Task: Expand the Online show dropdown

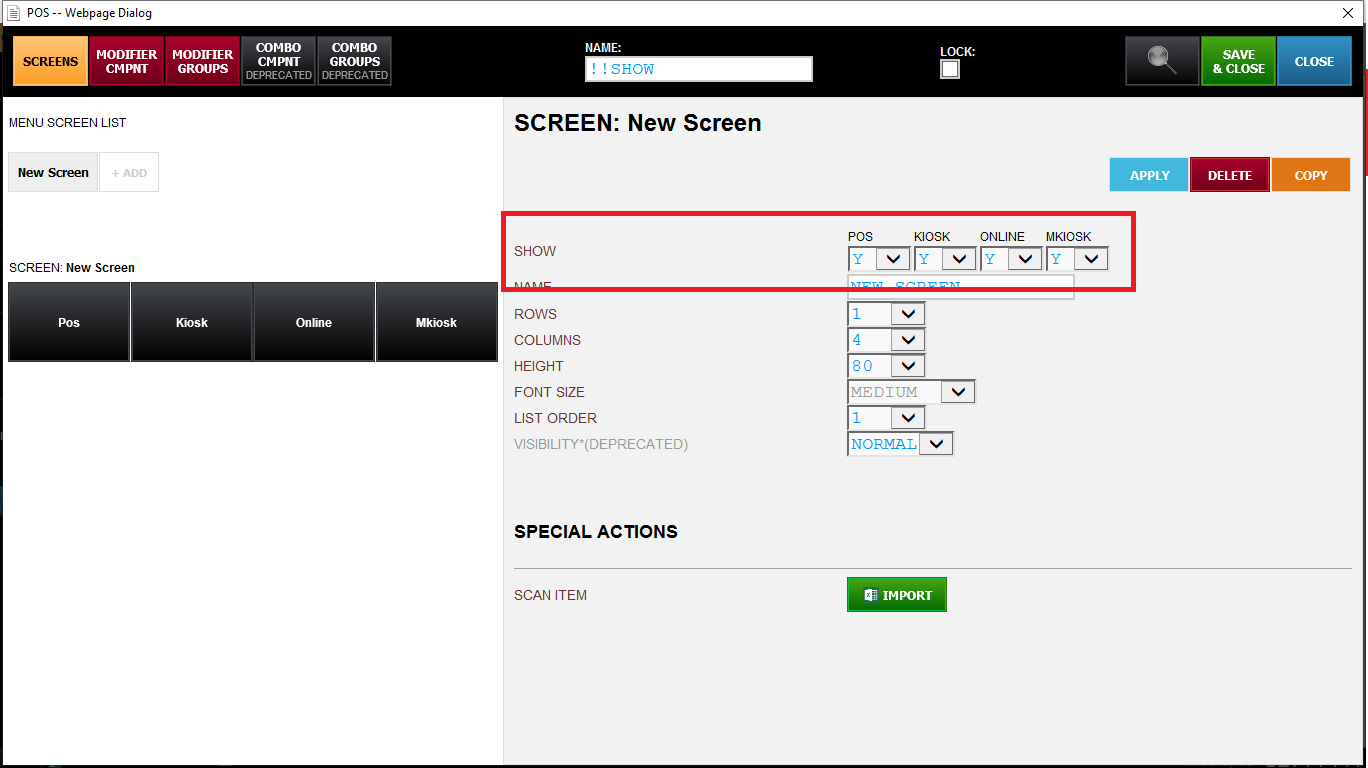Action: click(x=1011, y=259)
